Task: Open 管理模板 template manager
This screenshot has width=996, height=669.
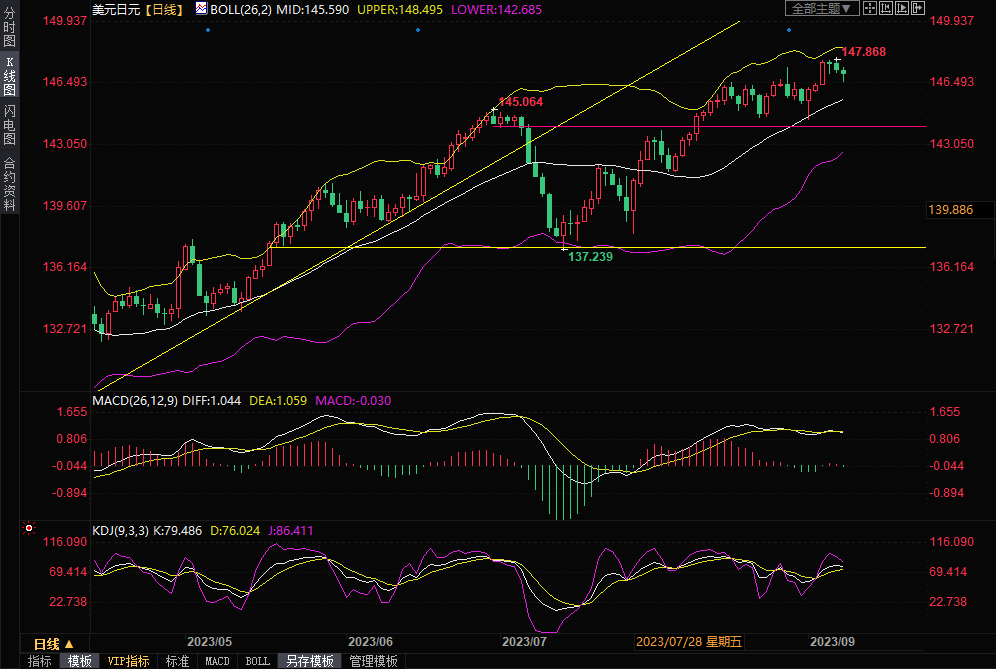Action: click(x=372, y=661)
